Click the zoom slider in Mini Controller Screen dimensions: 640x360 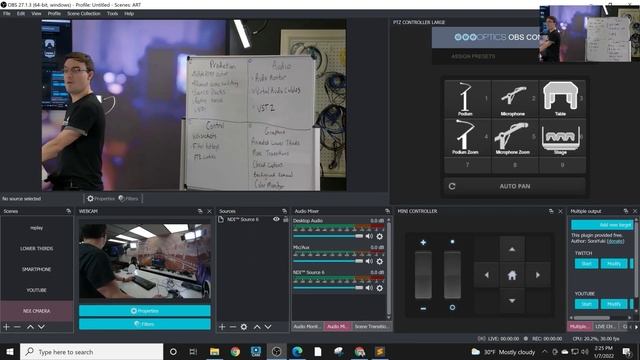(423, 275)
